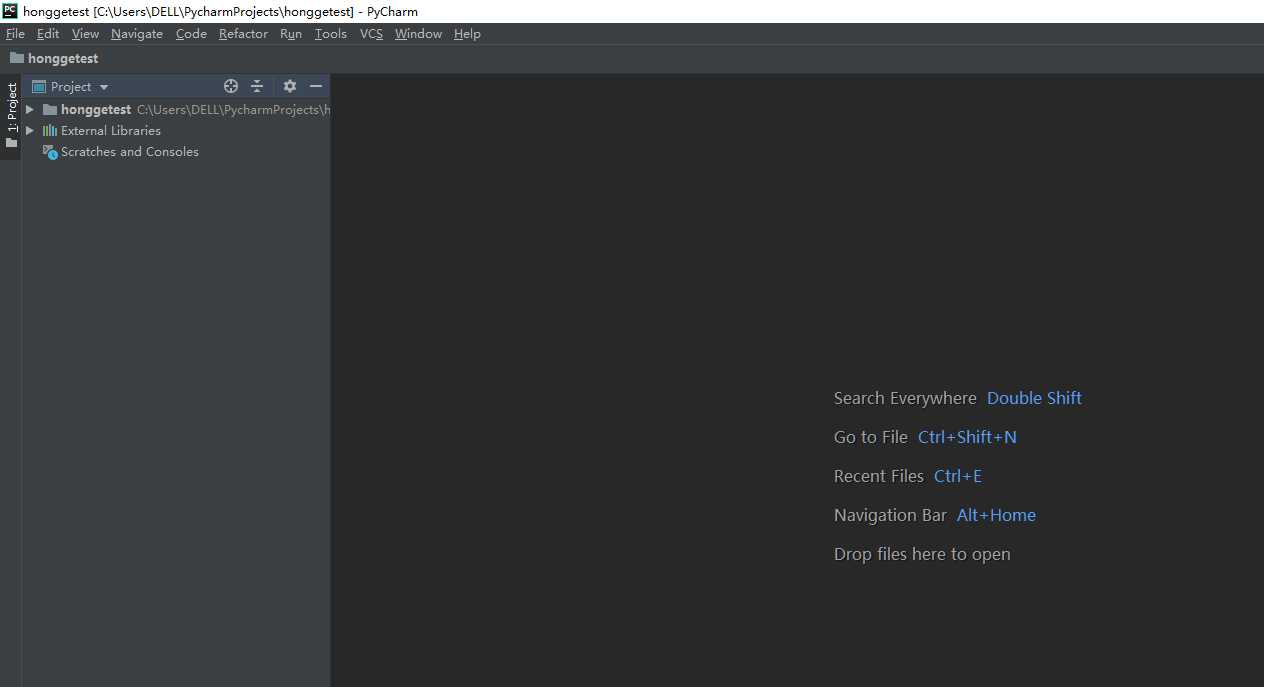Click the Drop files here to open text
The width and height of the screenshot is (1264, 687).
click(x=922, y=554)
